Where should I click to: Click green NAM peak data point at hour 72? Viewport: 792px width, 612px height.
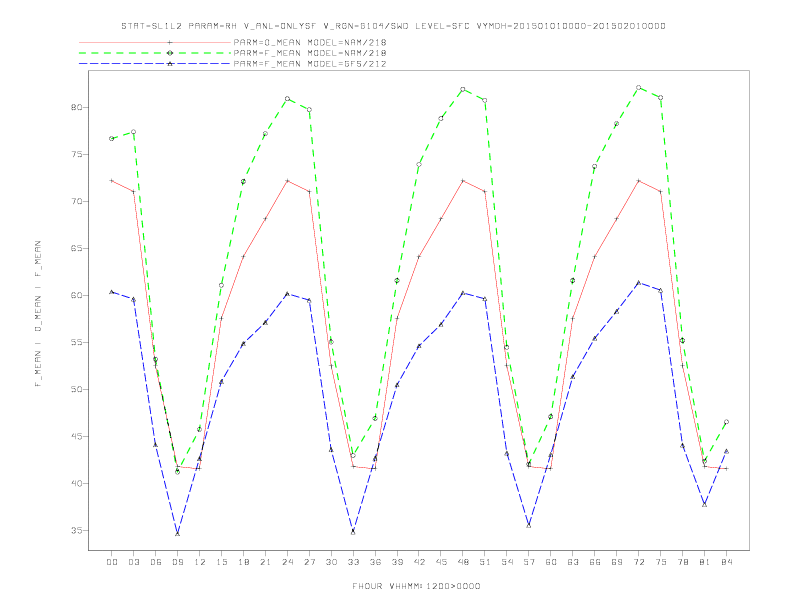tap(638, 87)
